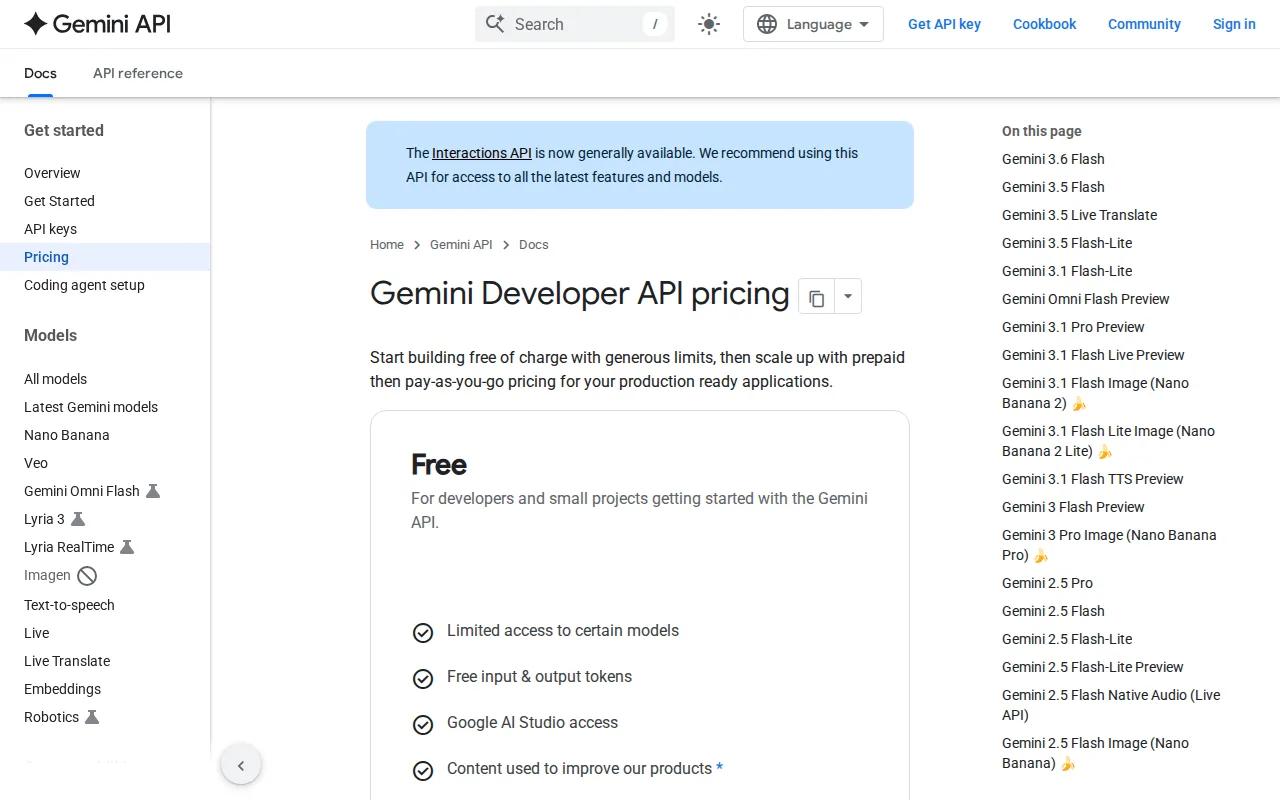Toggle the light/dark theme sun icon
The width and height of the screenshot is (1280, 800).
709,24
